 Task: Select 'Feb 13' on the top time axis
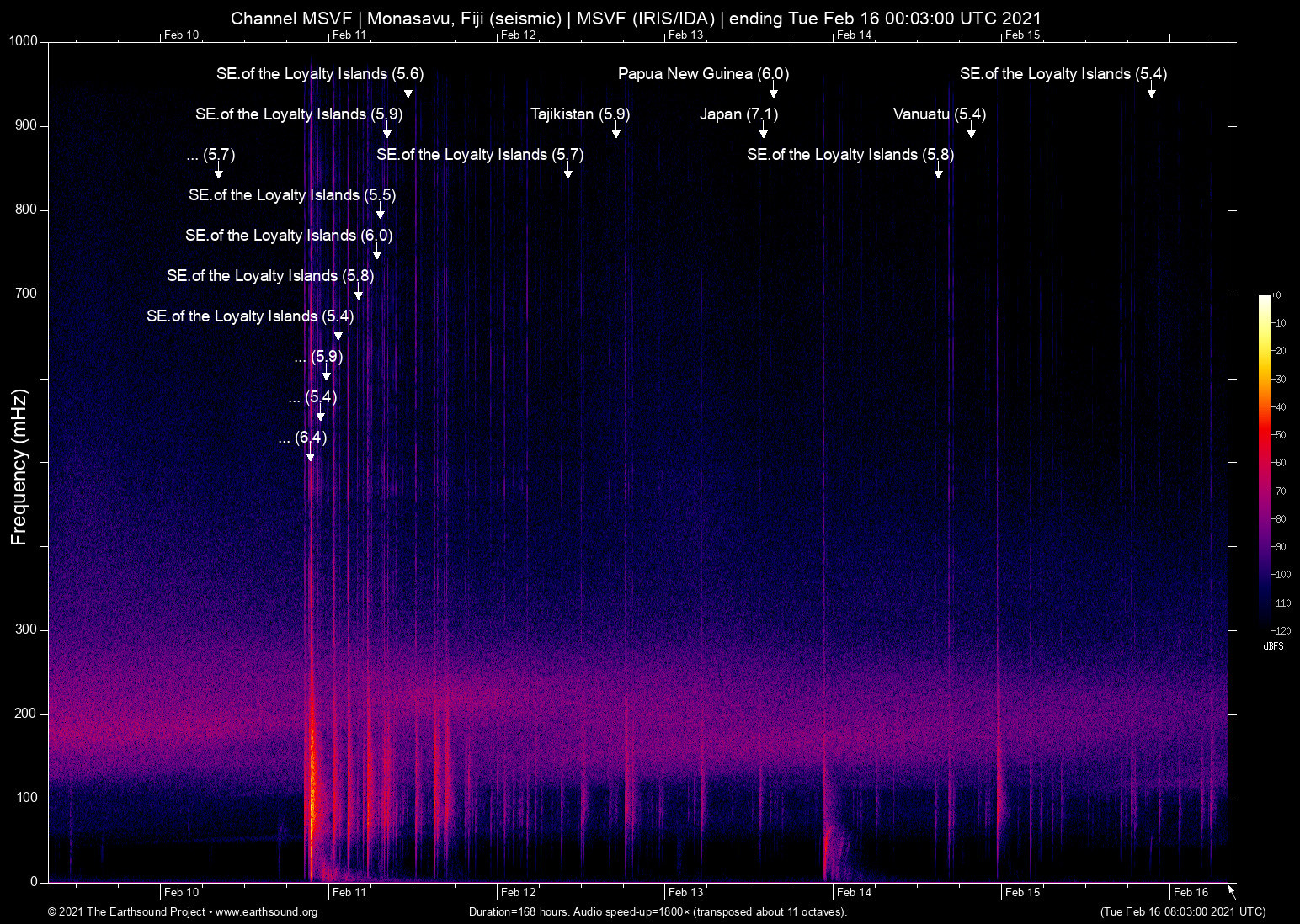[x=685, y=35]
